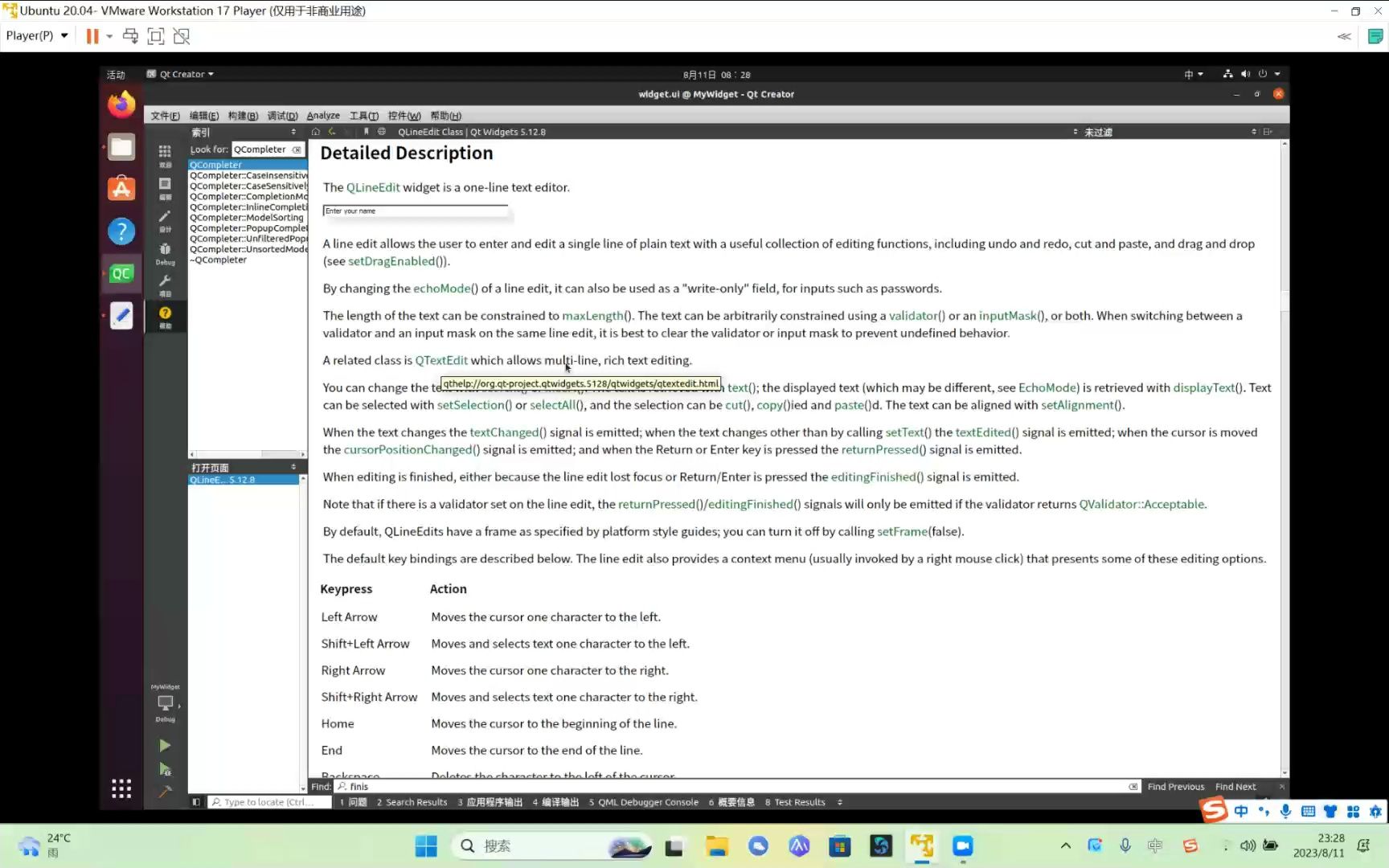Add a bookmark for this help page
The width and height of the screenshot is (1389, 868).
tap(366, 132)
